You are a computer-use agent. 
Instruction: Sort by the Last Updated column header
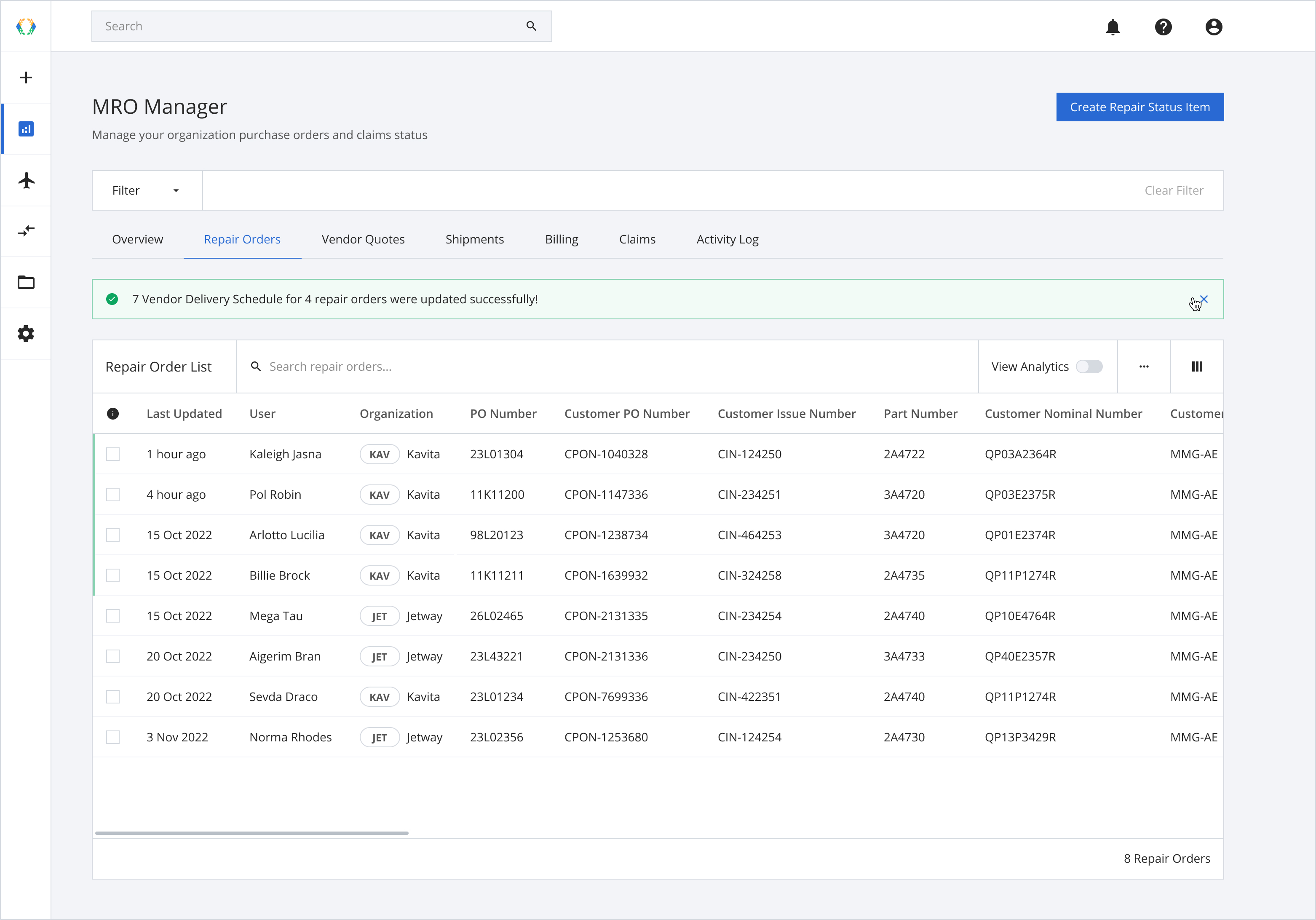click(x=184, y=414)
